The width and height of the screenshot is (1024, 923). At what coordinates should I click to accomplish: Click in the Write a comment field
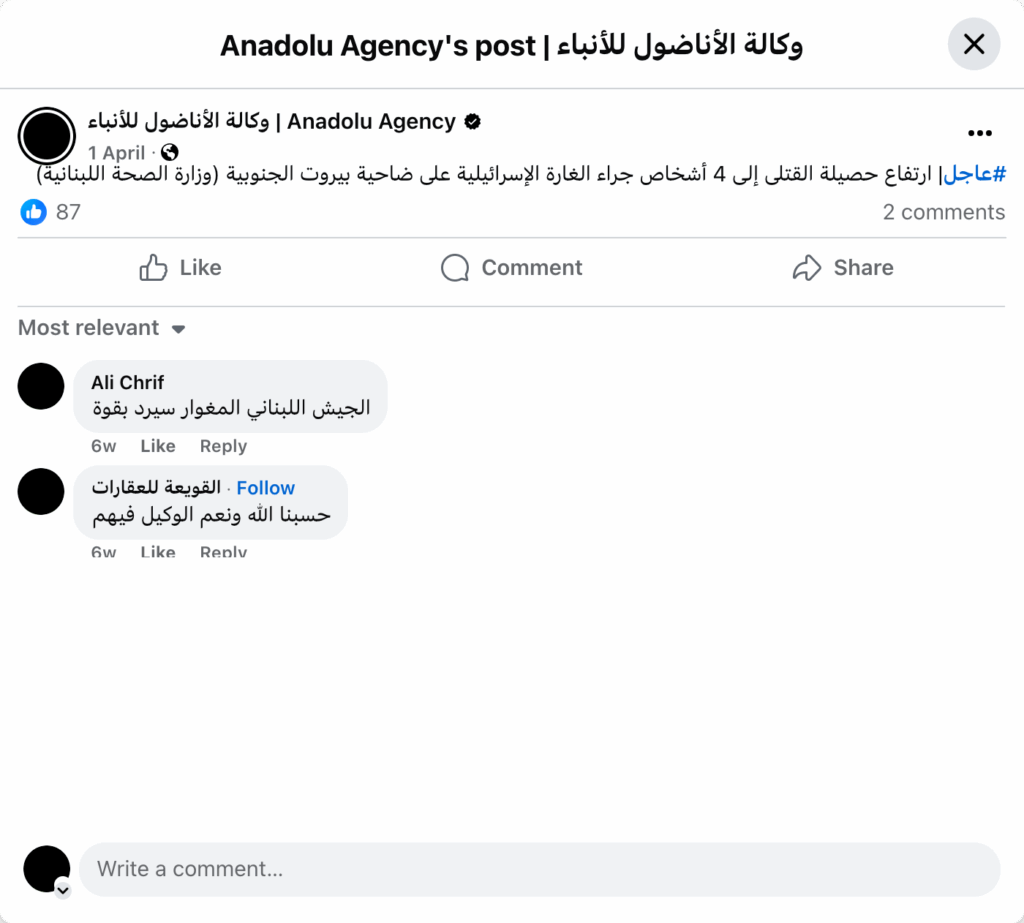540,869
